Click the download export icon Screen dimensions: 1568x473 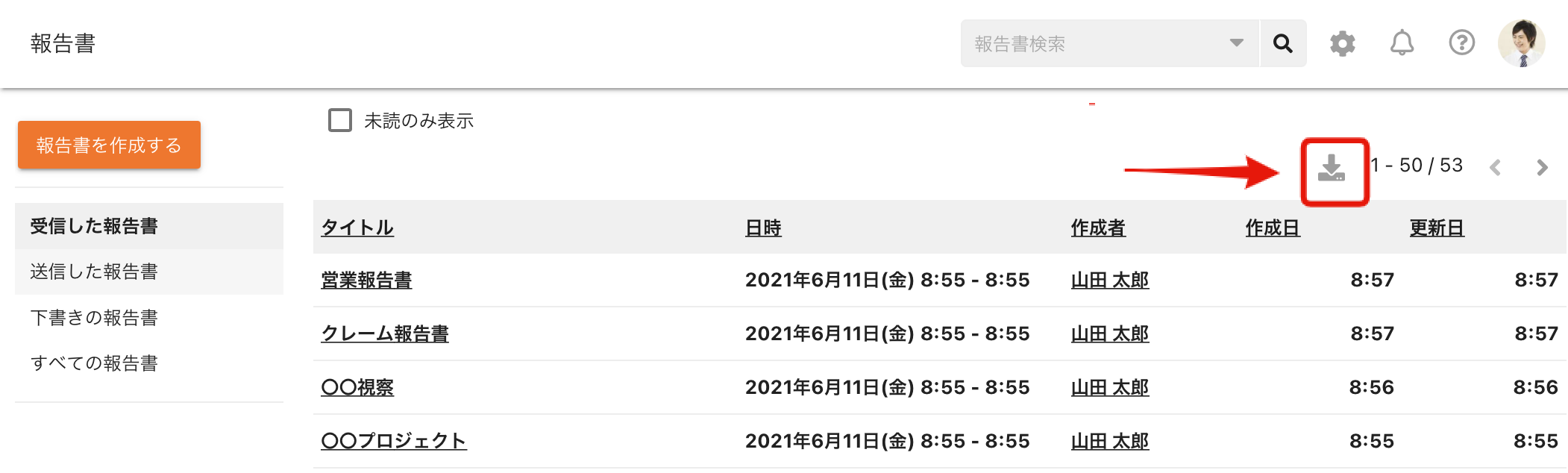pos(1332,168)
